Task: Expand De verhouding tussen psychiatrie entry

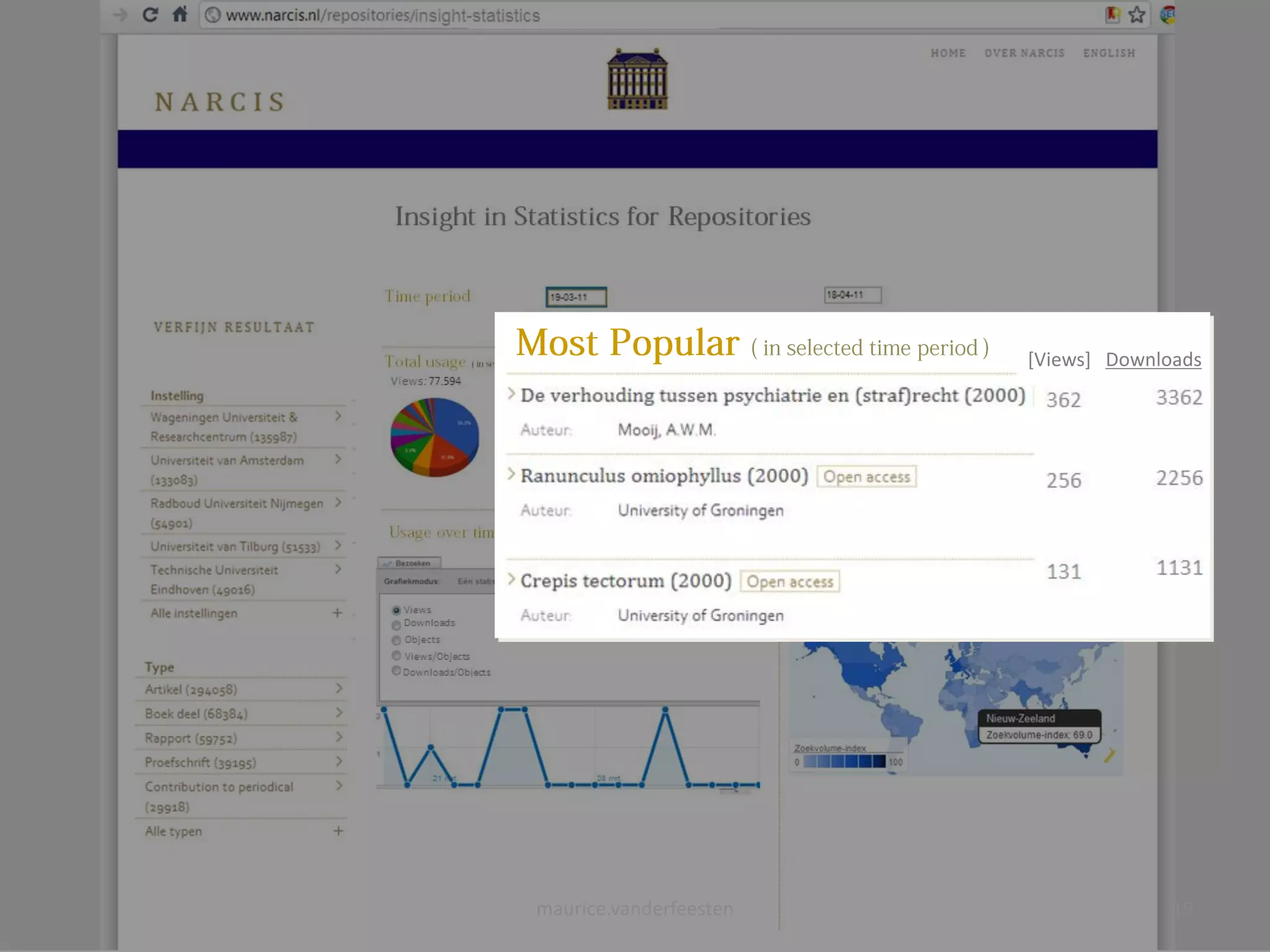Action: coord(512,394)
